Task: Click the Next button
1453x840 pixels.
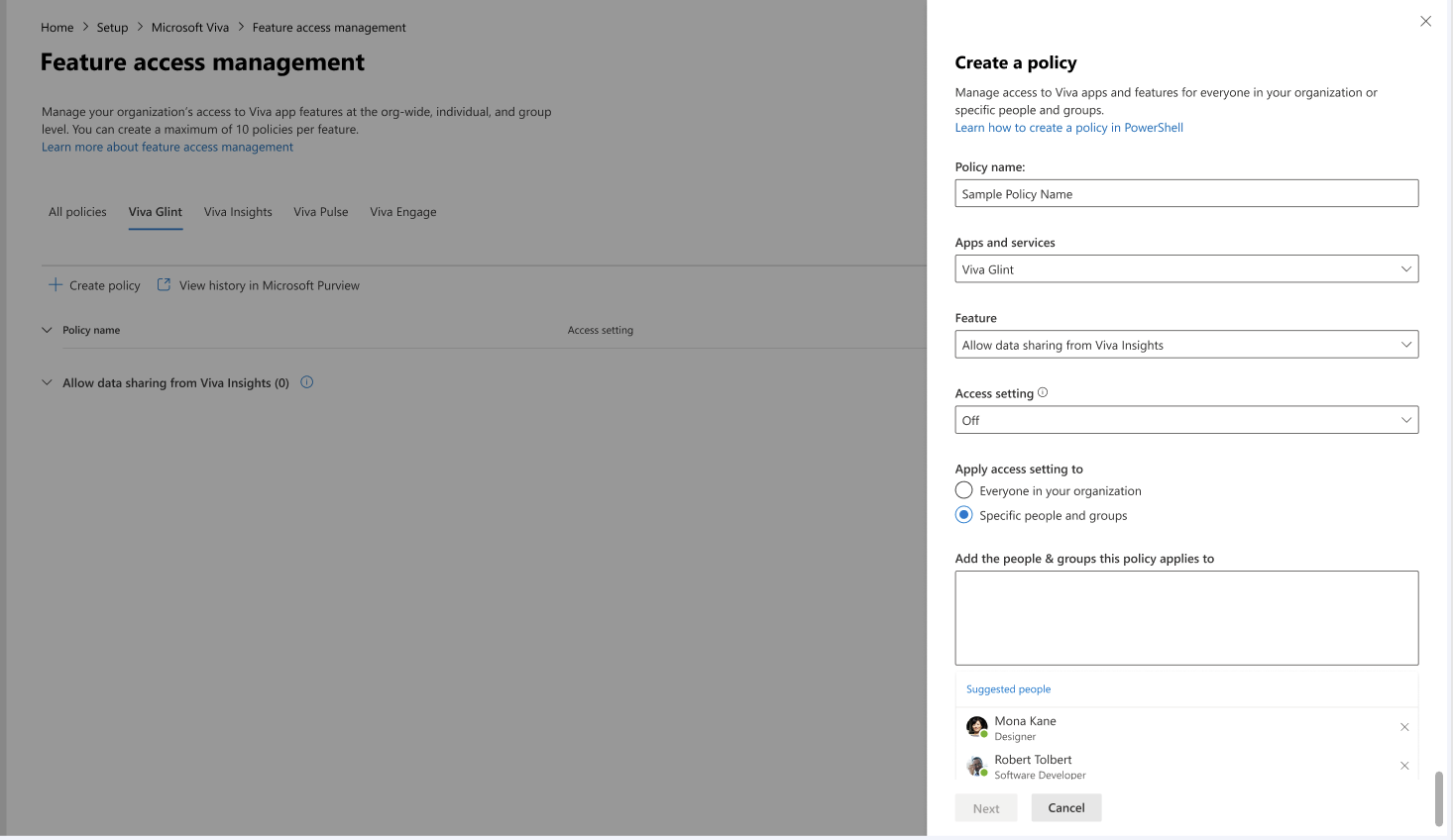Action: (x=986, y=808)
